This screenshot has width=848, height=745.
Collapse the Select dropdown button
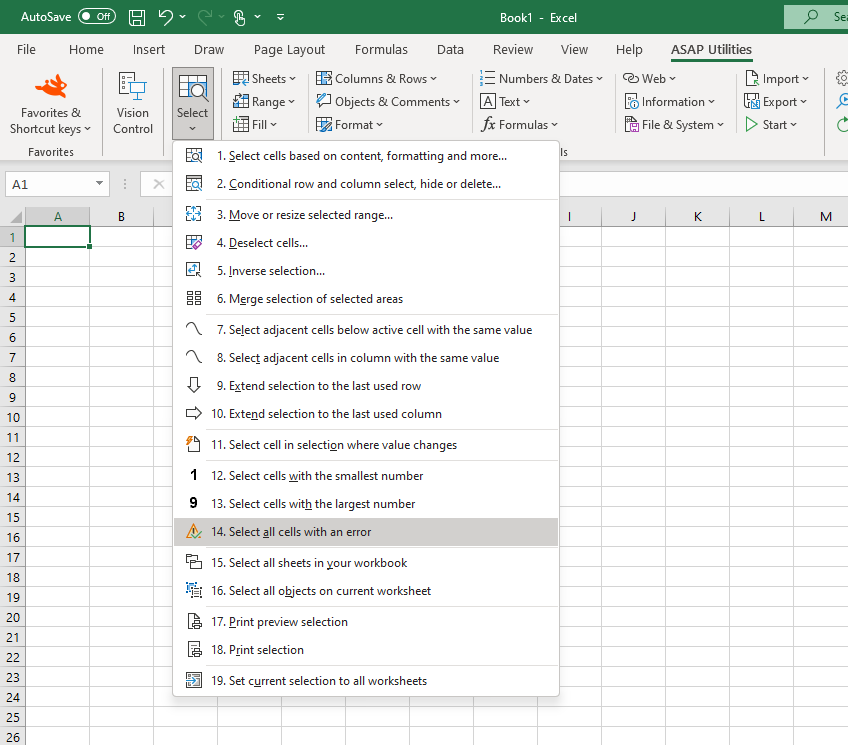pyautogui.click(x=193, y=103)
